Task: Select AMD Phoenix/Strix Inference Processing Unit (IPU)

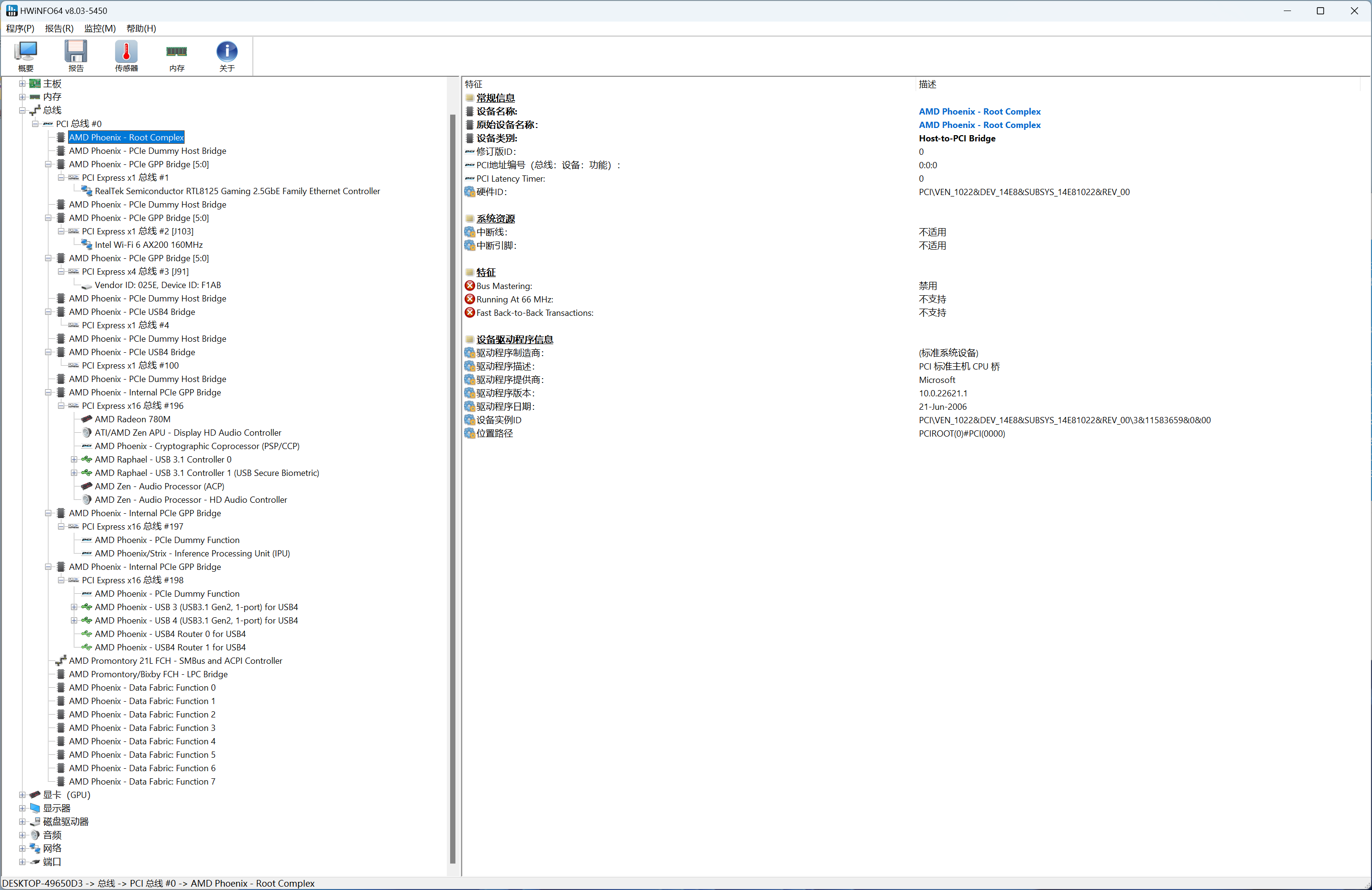Action: point(193,554)
